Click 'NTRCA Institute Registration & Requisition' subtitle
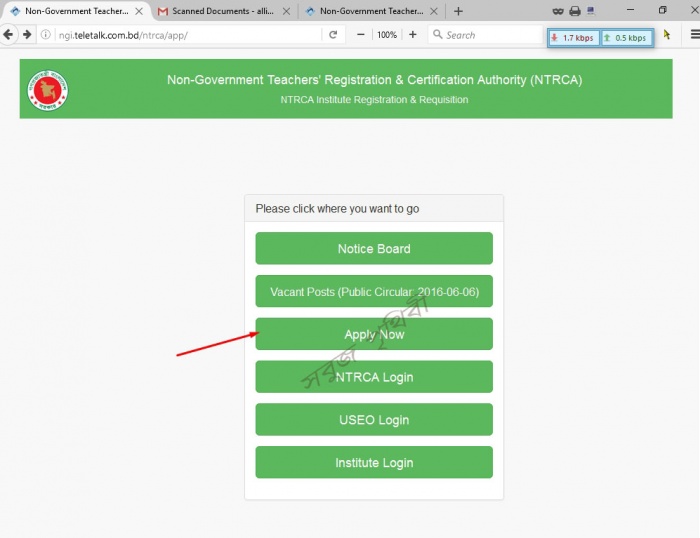 pyautogui.click(x=374, y=100)
